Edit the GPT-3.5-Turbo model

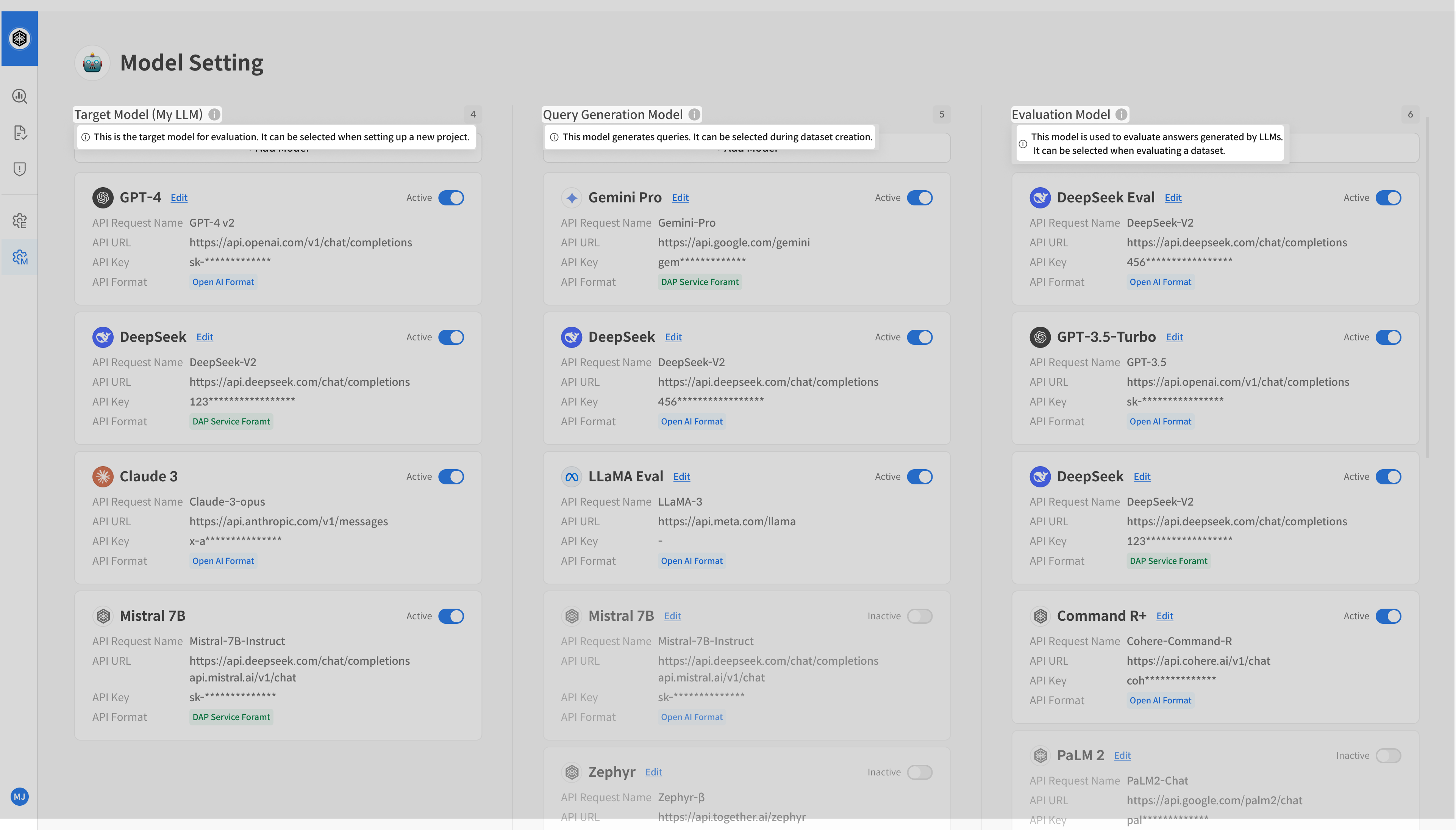(1175, 337)
